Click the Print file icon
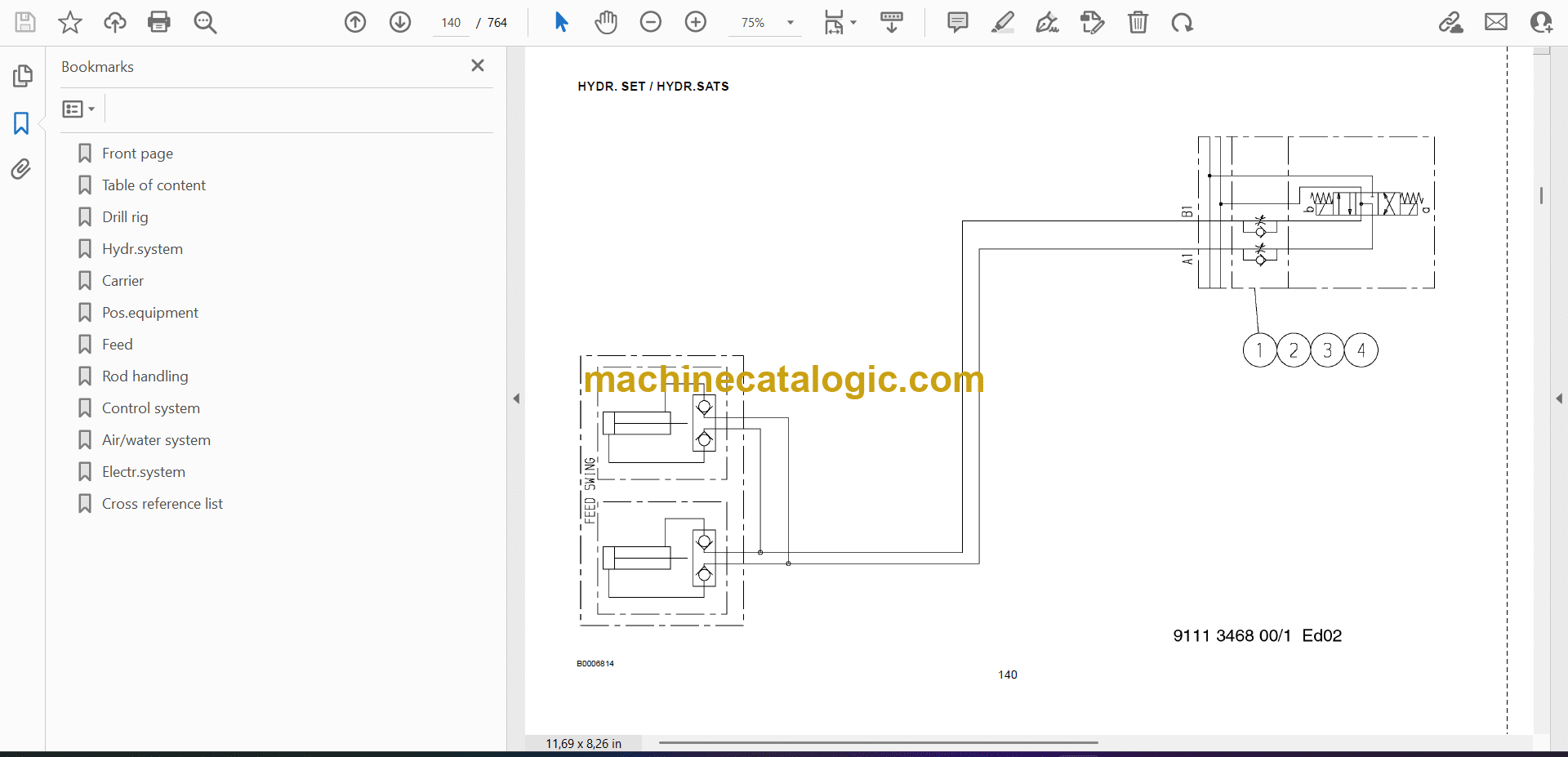This screenshot has width=1568, height=757. click(159, 22)
